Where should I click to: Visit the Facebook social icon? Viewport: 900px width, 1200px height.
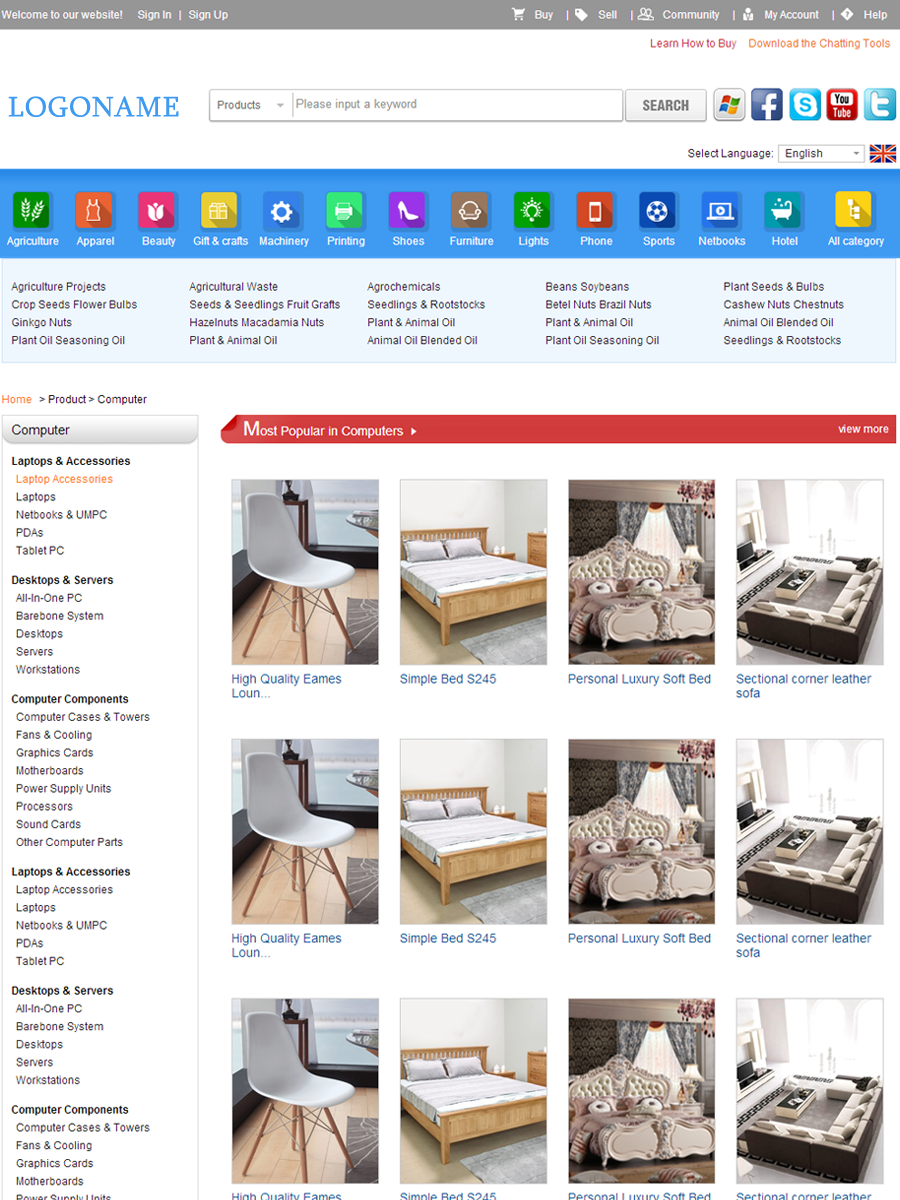(x=767, y=105)
